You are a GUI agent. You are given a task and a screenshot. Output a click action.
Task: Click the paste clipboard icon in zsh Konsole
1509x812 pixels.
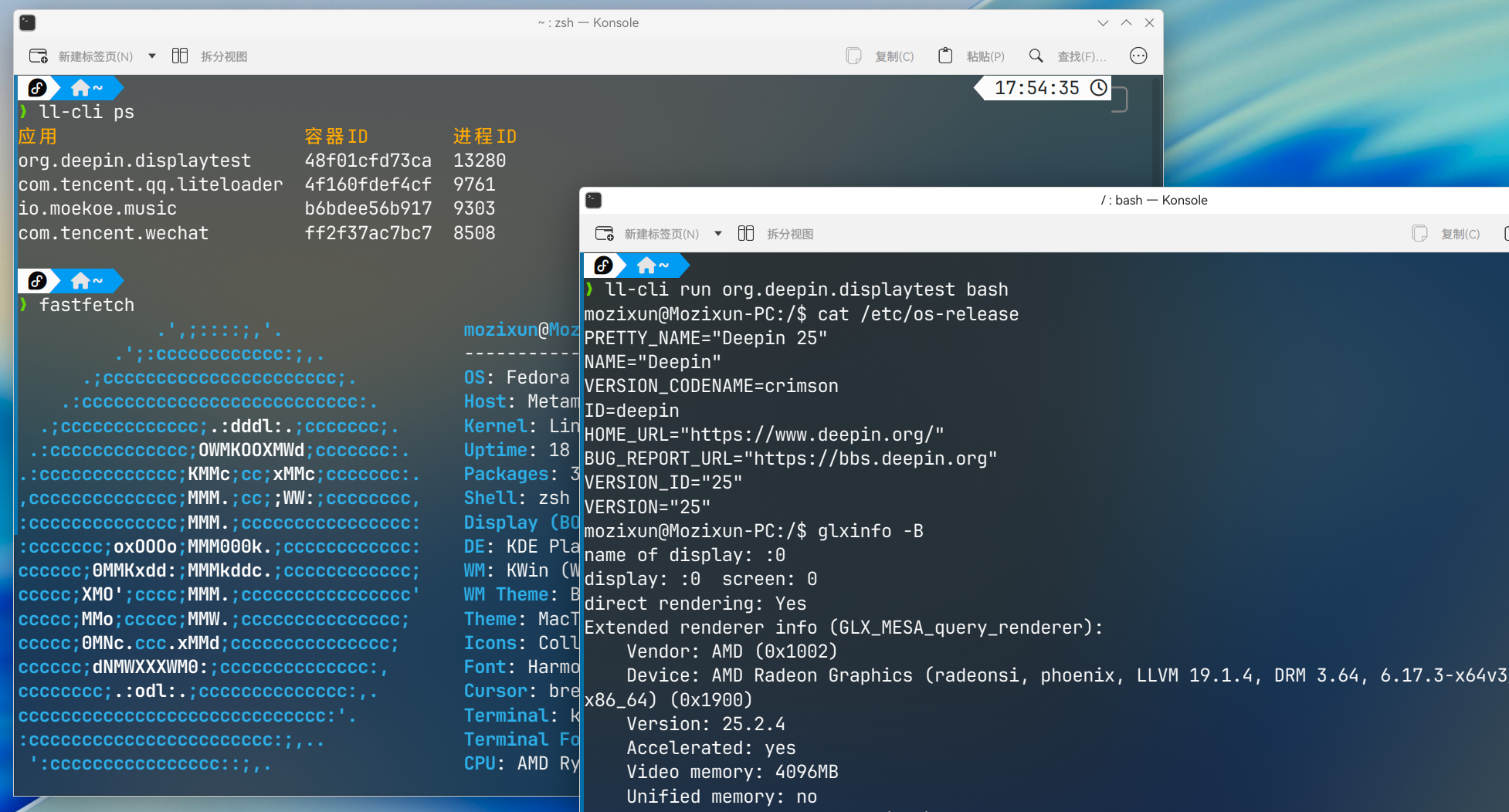tap(945, 56)
